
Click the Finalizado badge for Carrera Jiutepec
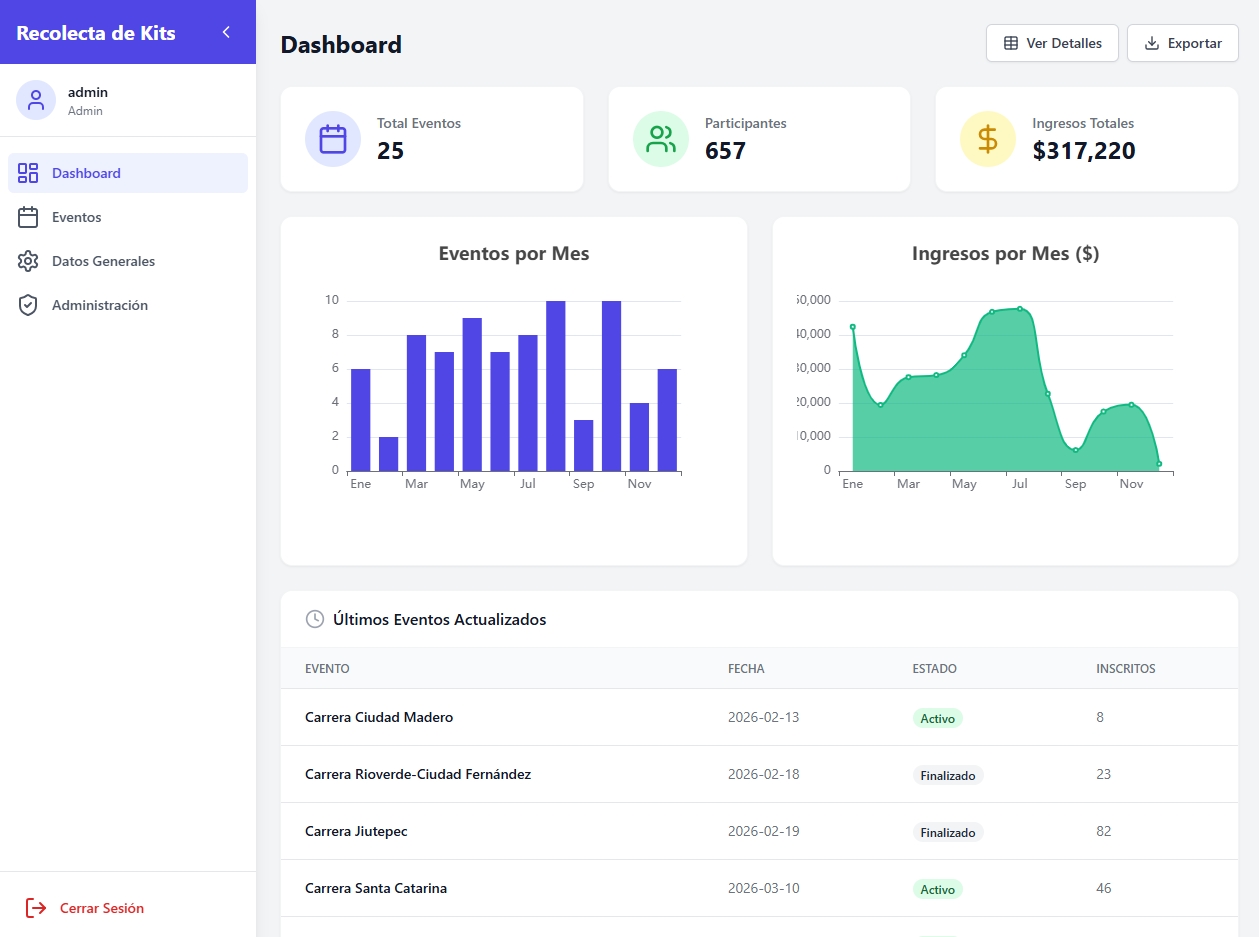[947, 832]
